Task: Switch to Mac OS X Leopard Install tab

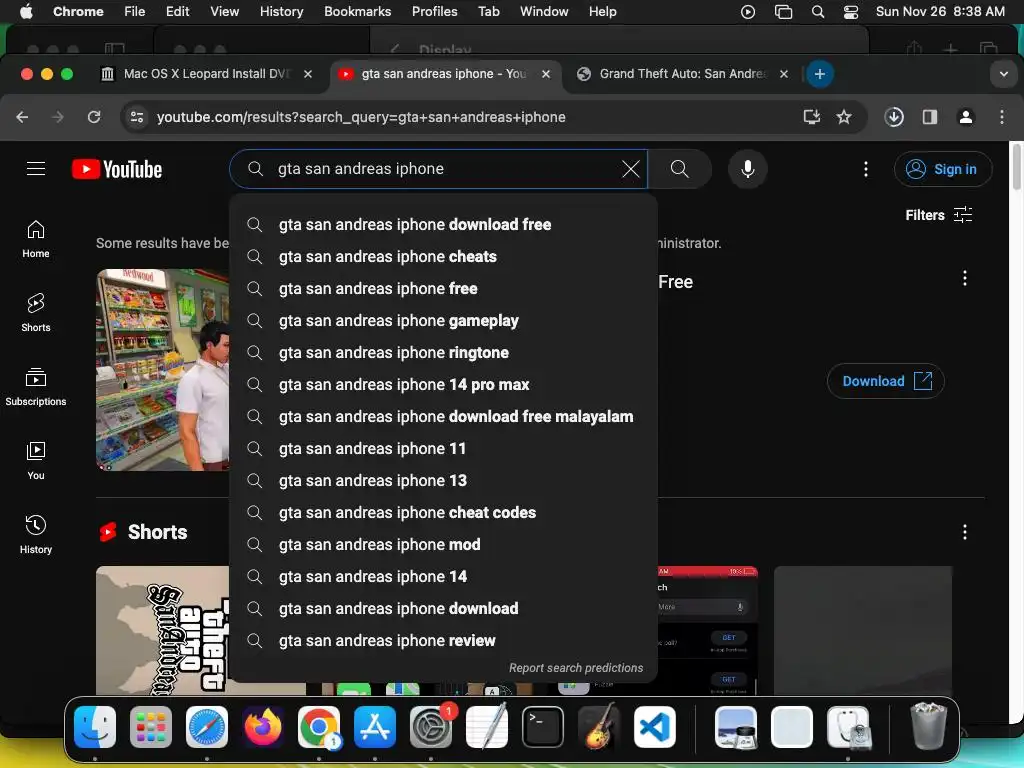Action: pyautogui.click(x=206, y=74)
